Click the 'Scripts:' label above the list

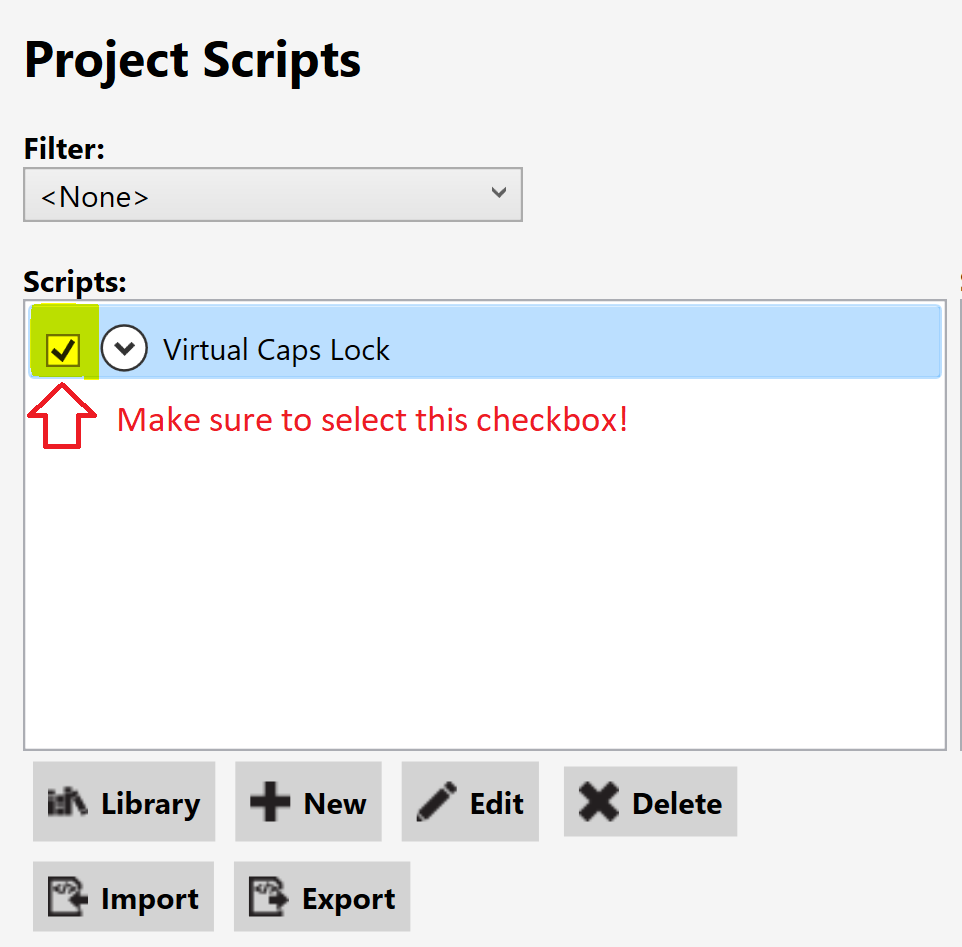tap(74, 282)
